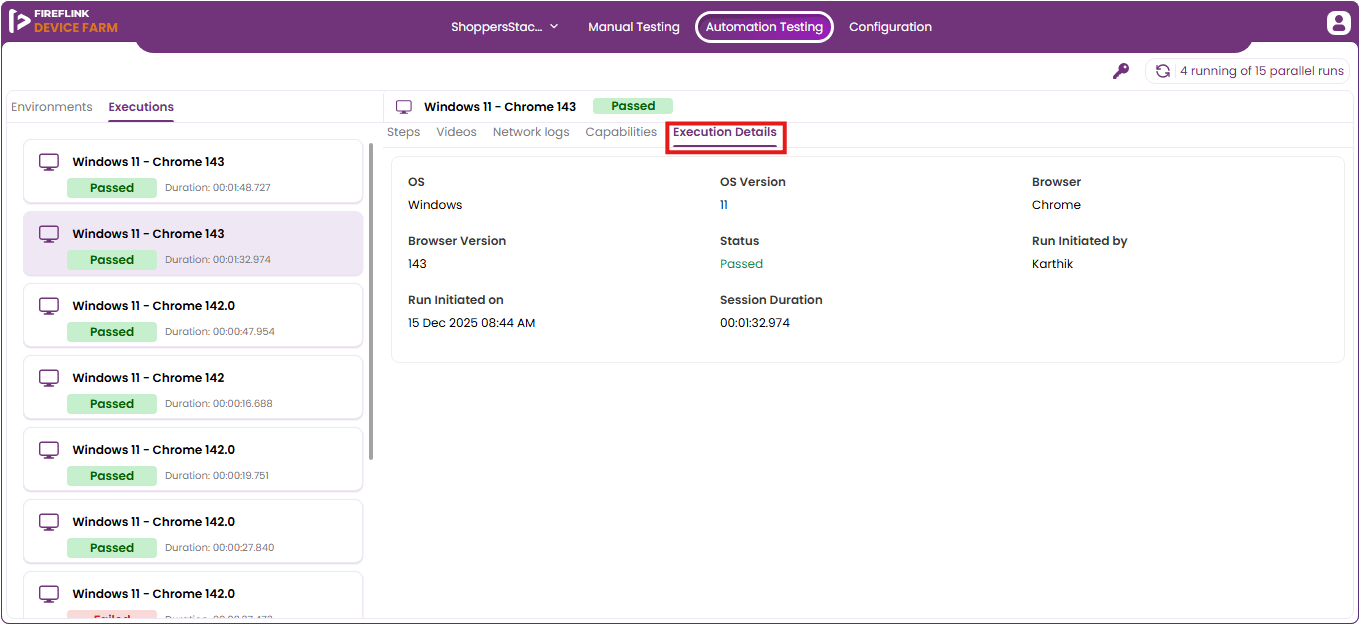
Task: Click the green Passed value under Status
Action: click(x=741, y=264)
